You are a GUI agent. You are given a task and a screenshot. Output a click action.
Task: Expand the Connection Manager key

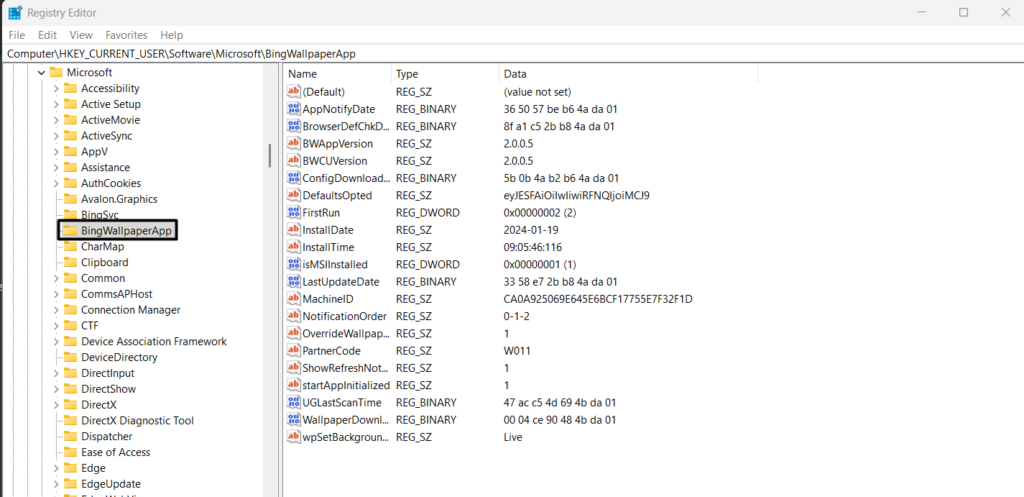[56, 310]
